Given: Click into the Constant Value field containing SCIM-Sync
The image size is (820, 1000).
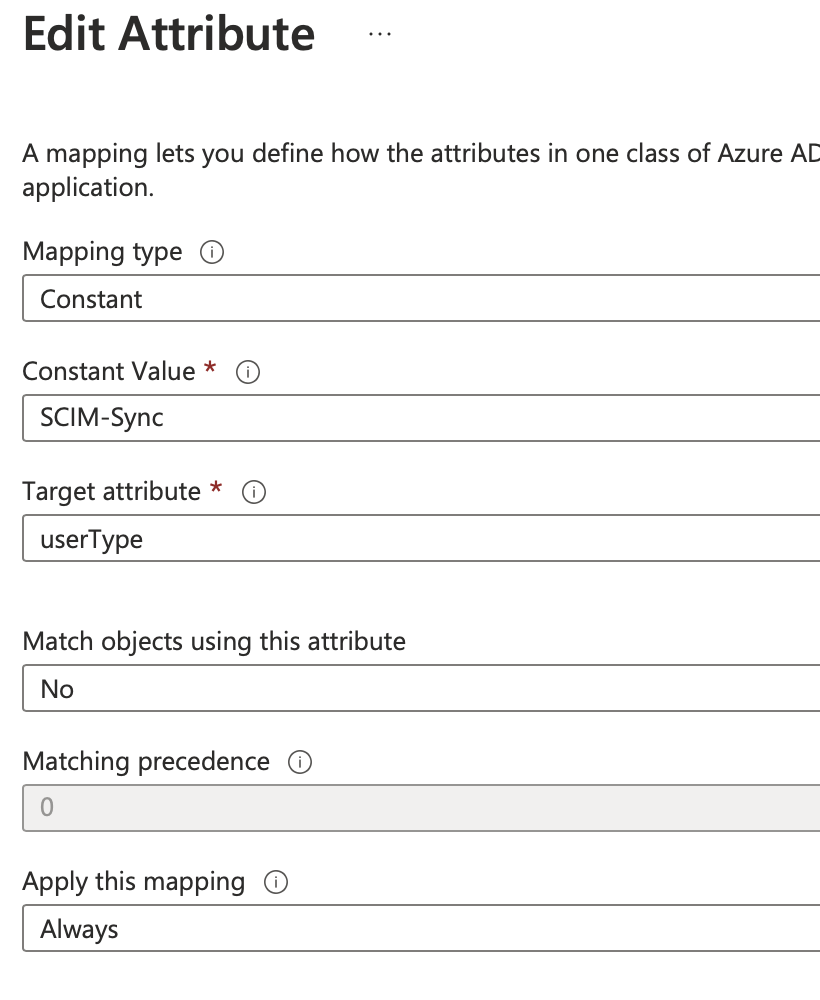Looking at the screenshot, I should (x=421, y=418).
